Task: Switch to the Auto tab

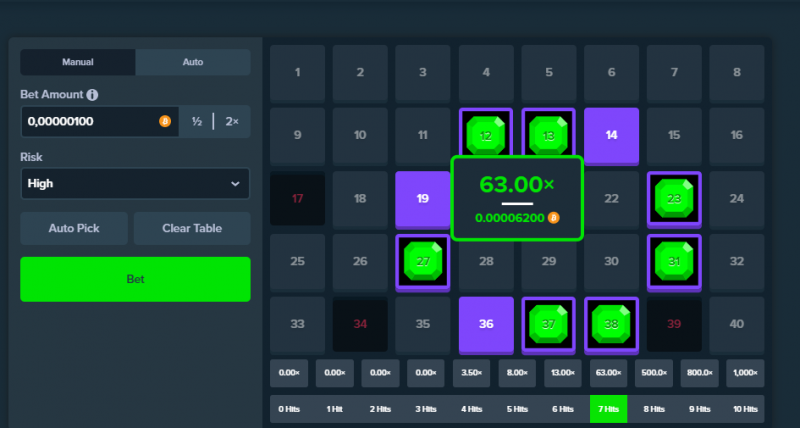Action: pos(193,62)
